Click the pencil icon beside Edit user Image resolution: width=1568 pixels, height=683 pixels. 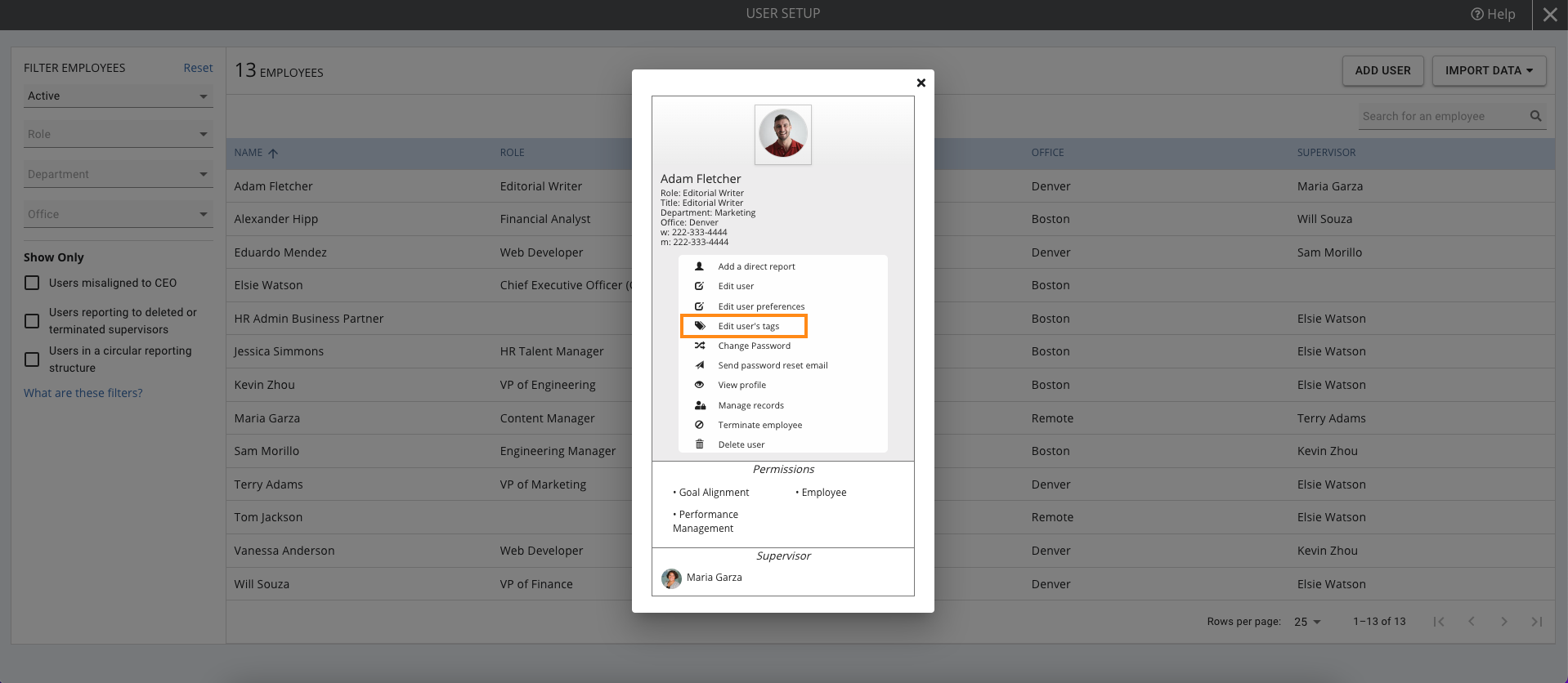pyautogui.click(x=699, y=286)
